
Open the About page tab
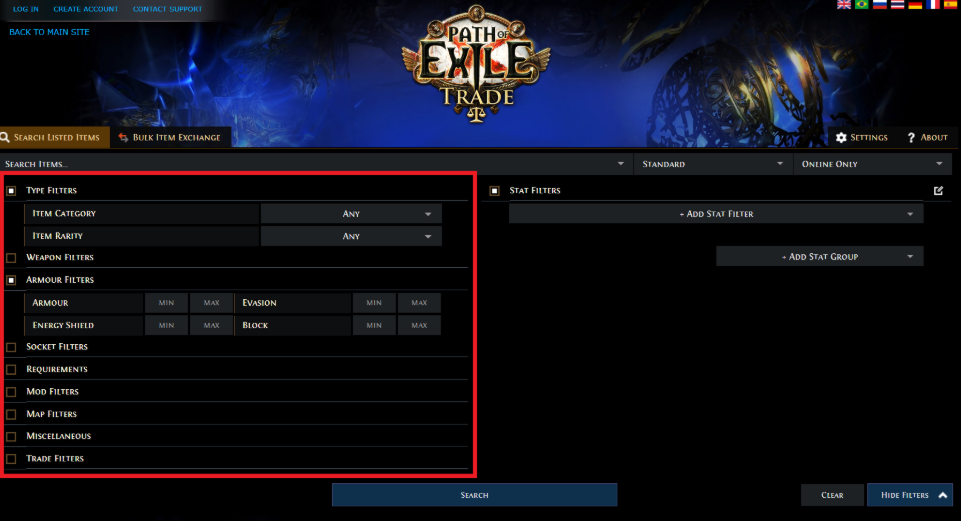(927, 137)
